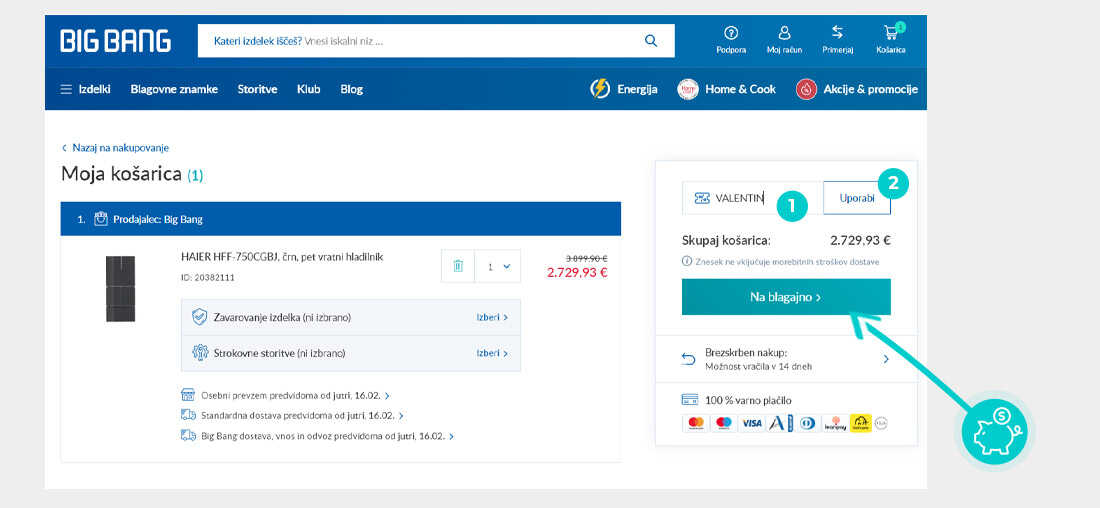
Task: Click the search magnifier icon
Action: [651, 41]
